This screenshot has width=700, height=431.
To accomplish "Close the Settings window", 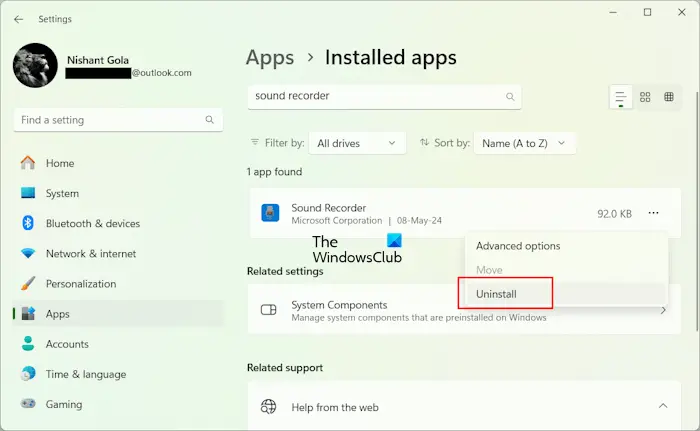I will coord(682,13).
